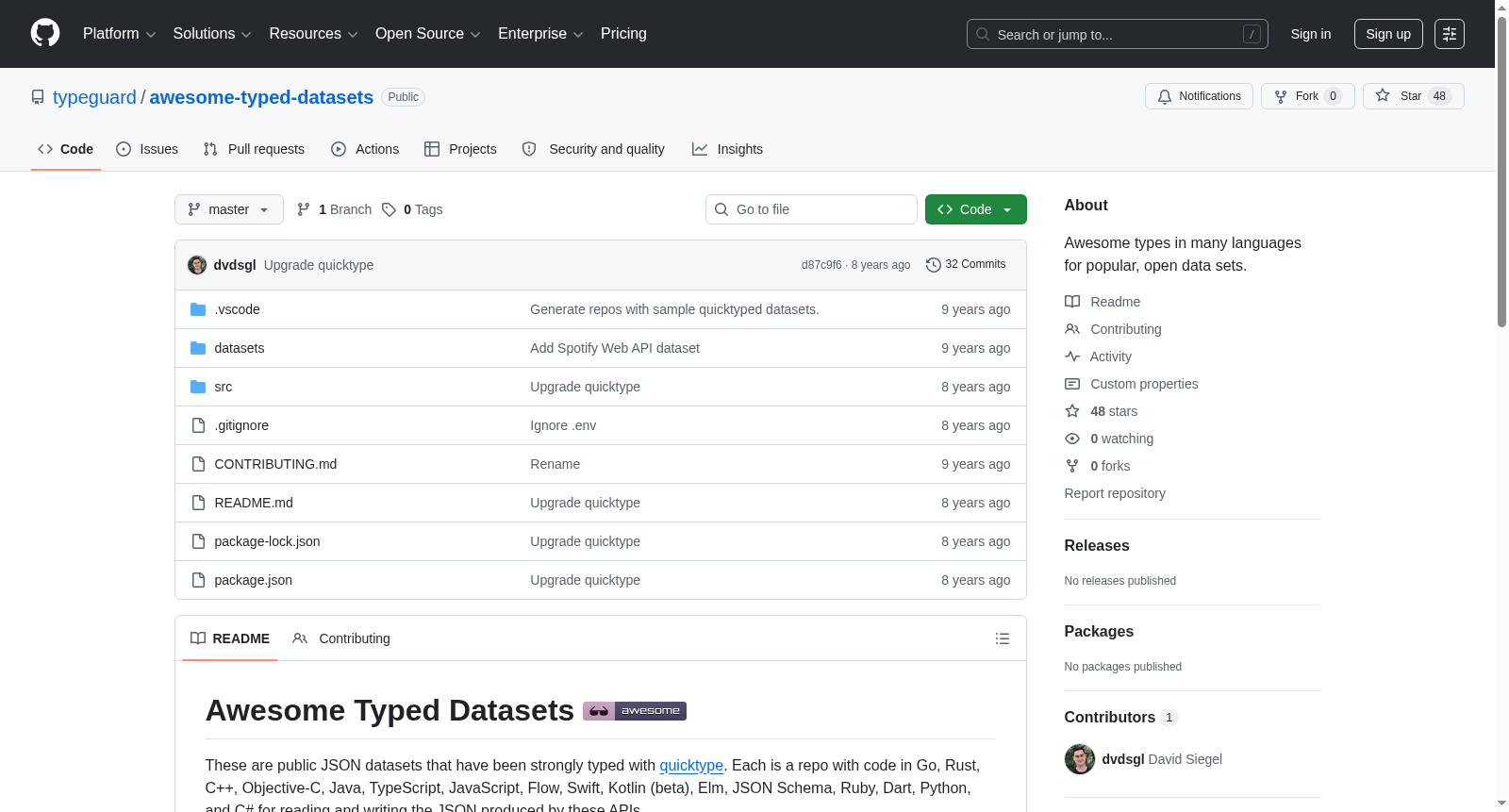Open the green Code dropdown button
1509x812 pixels.
pos(976,209)
